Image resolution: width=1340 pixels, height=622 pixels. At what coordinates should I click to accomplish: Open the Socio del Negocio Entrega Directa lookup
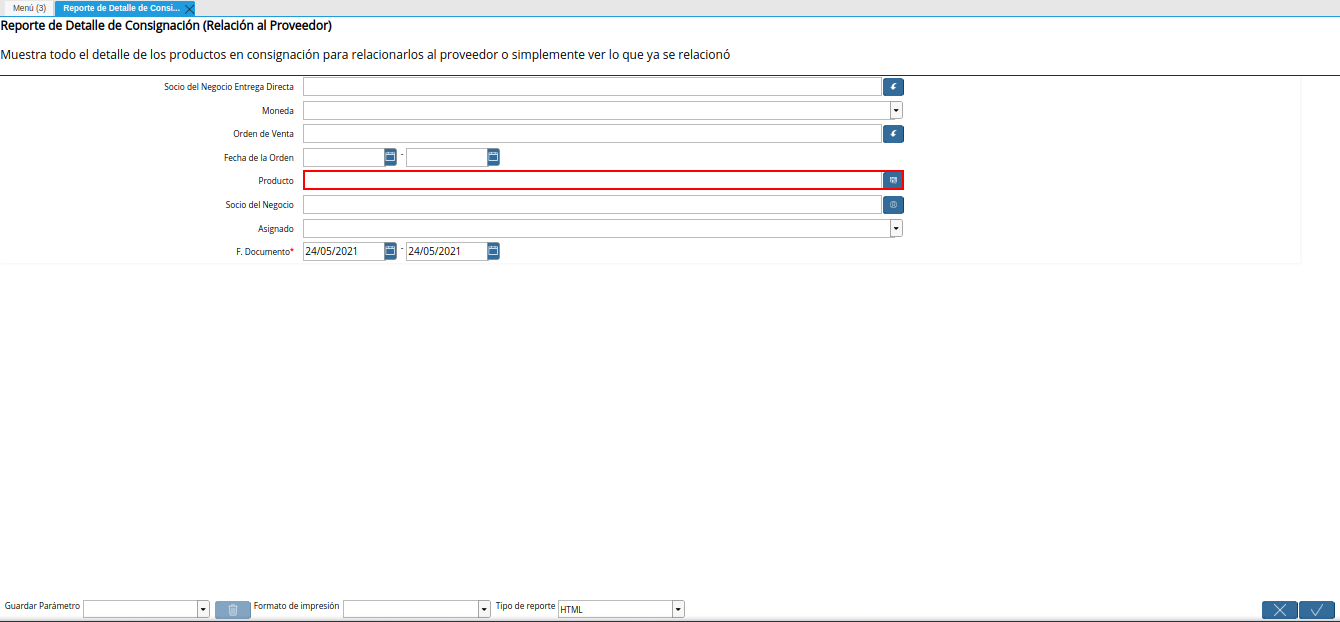click(x=893, y=86)
